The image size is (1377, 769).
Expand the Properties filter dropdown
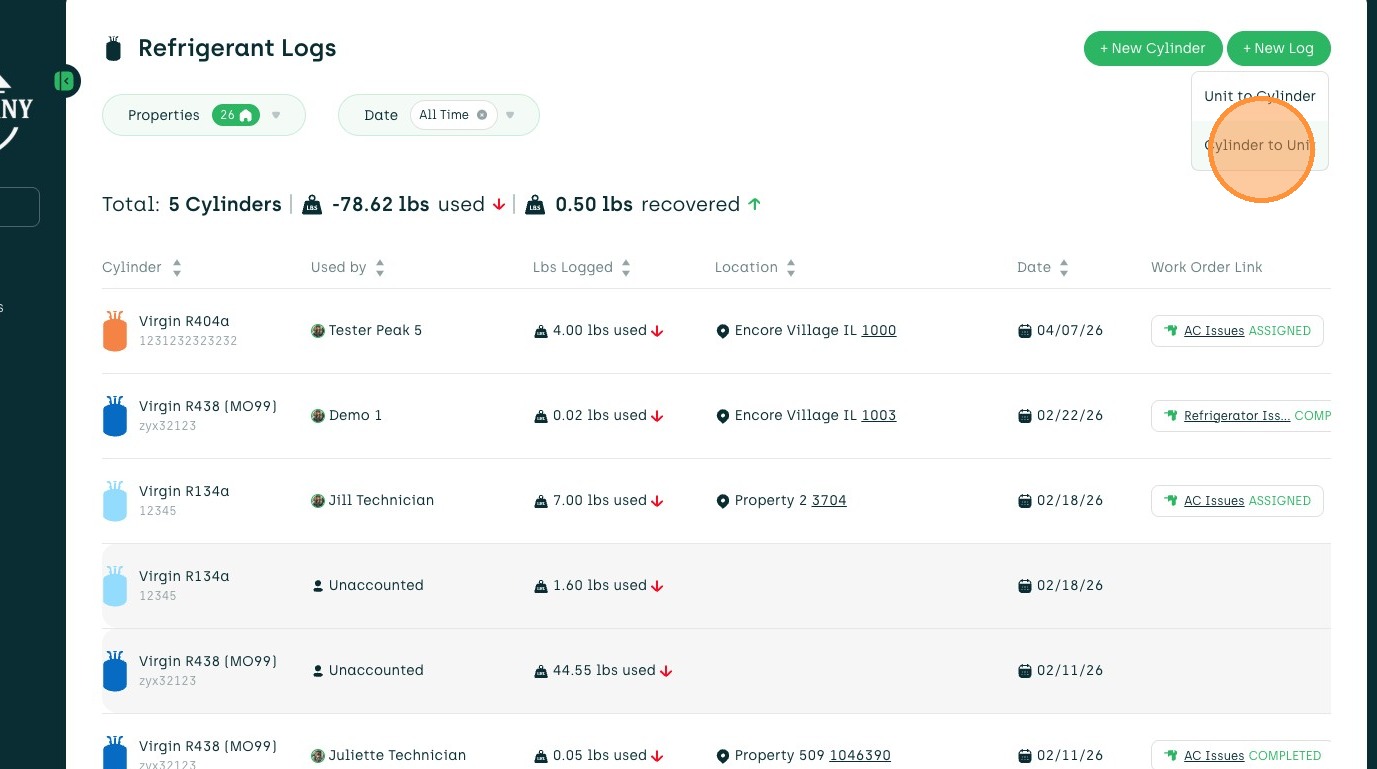tap(276, 115)
